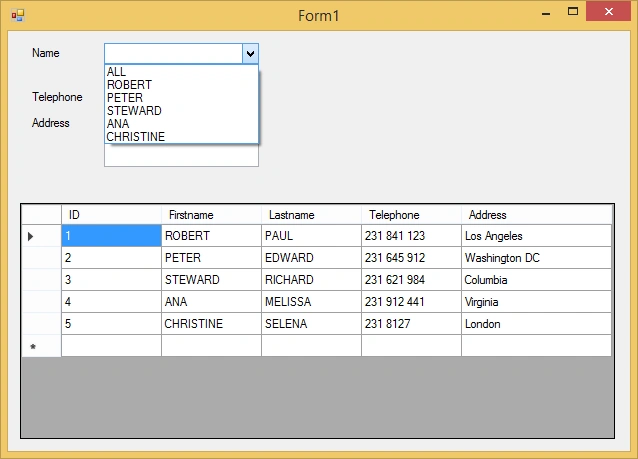The height and width of the screenshot is (459, 638).
Task: Collapse the Name combo box dropdown arrow
Action: 250,53
